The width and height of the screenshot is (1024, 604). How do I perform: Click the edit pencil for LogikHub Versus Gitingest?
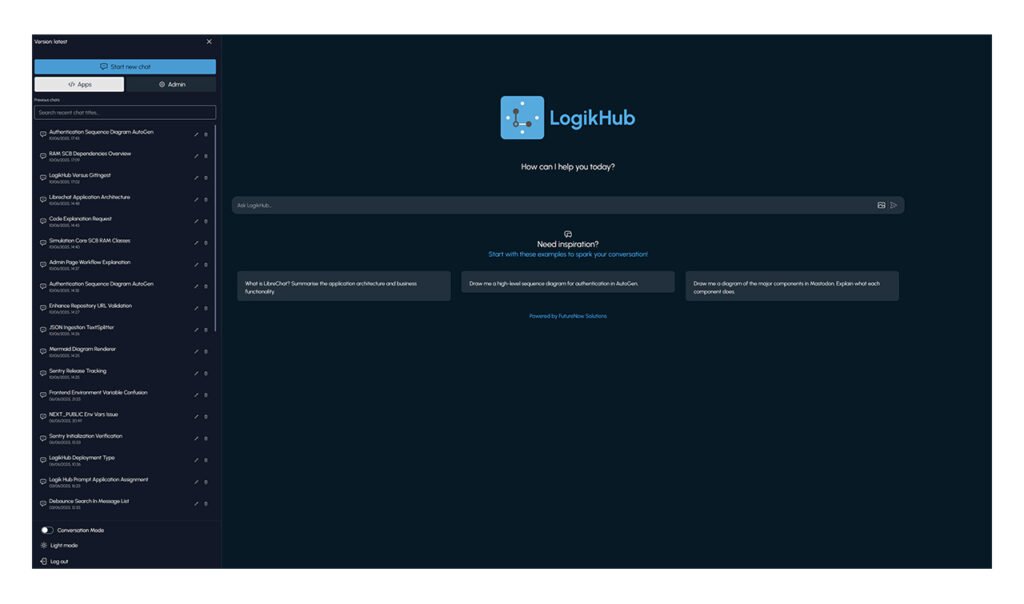(x=196, y=178)
